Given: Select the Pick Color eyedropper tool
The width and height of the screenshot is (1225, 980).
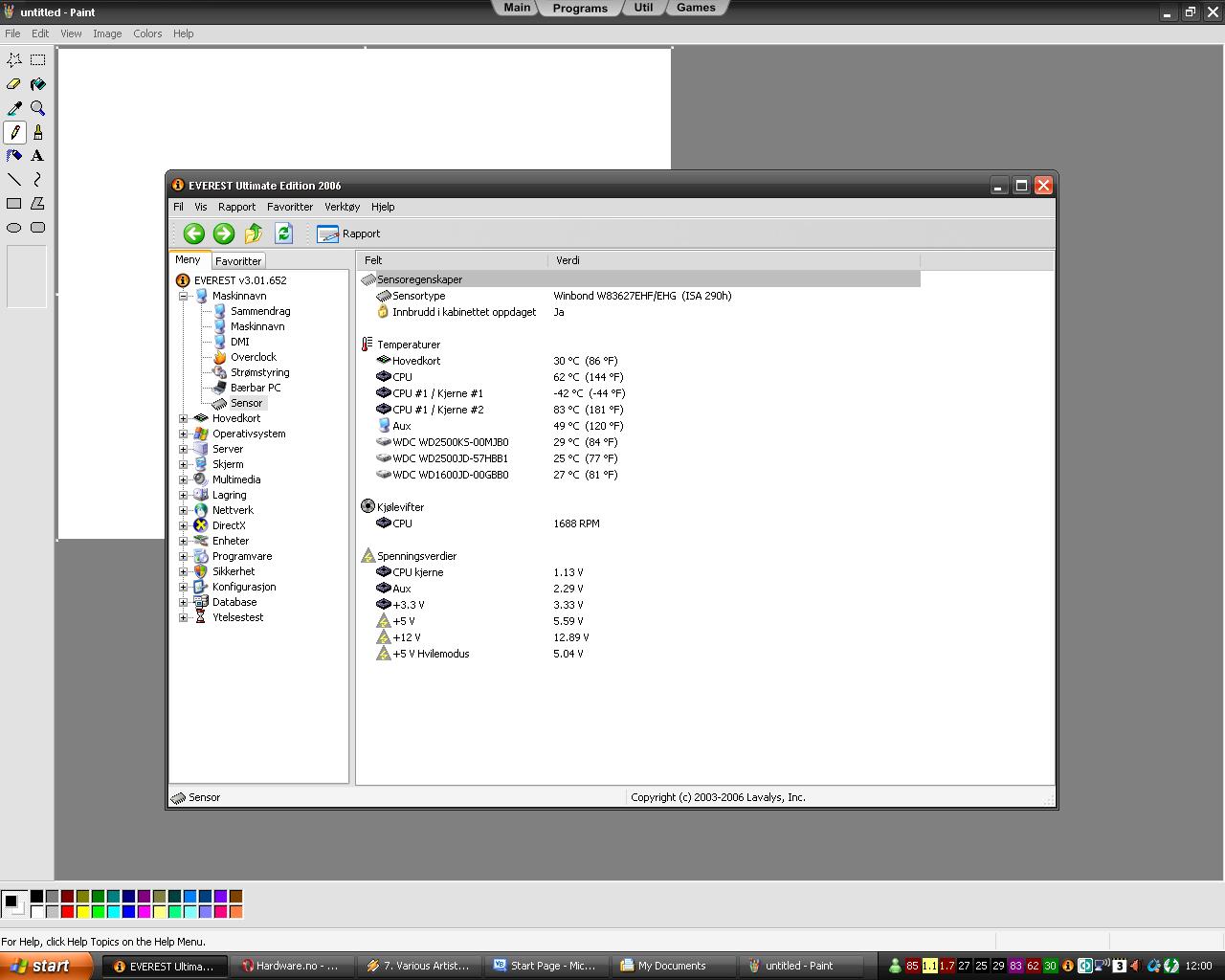Looking at the screenshot, I should 14,108.
